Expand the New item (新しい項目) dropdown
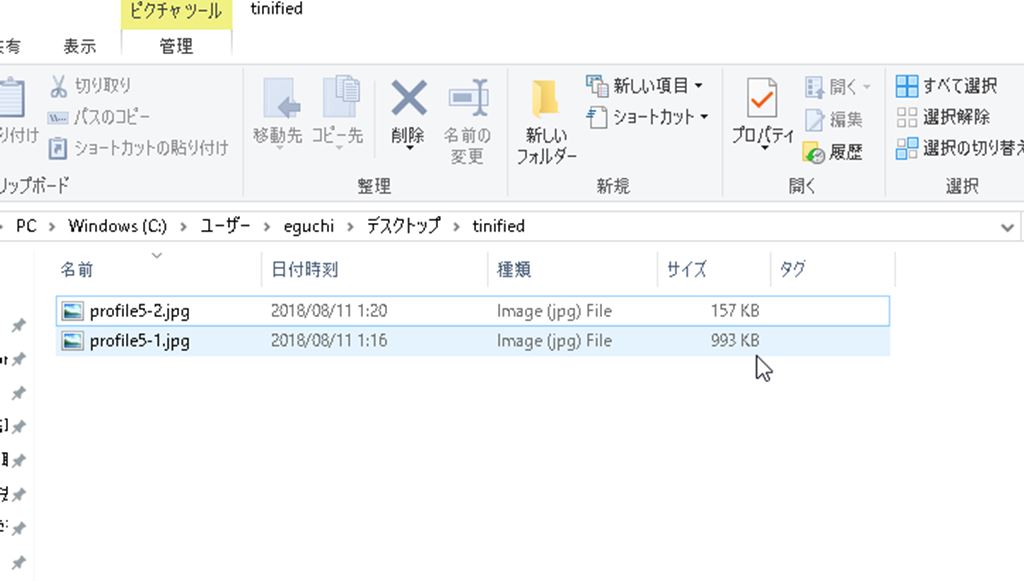This screenshot has width=1024, height=581. [698, 85]
